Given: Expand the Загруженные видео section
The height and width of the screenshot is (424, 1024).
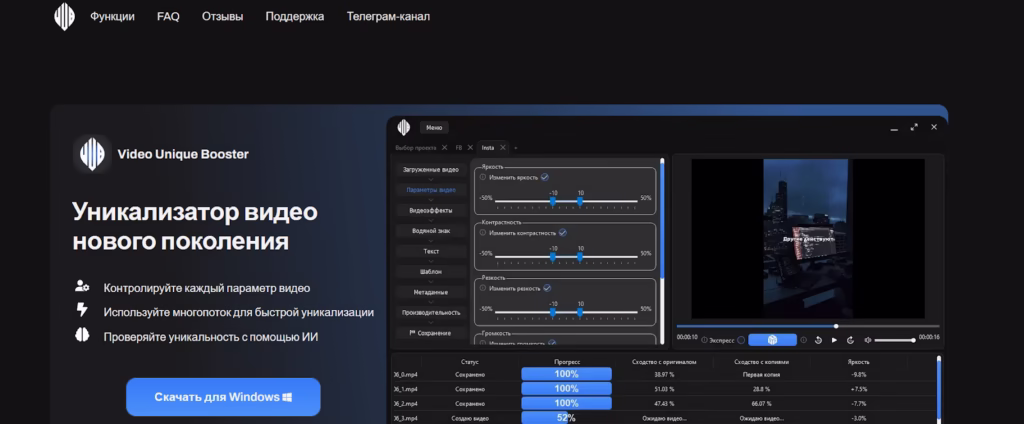Looking at the screenshot, I should (x=429, y=169).
